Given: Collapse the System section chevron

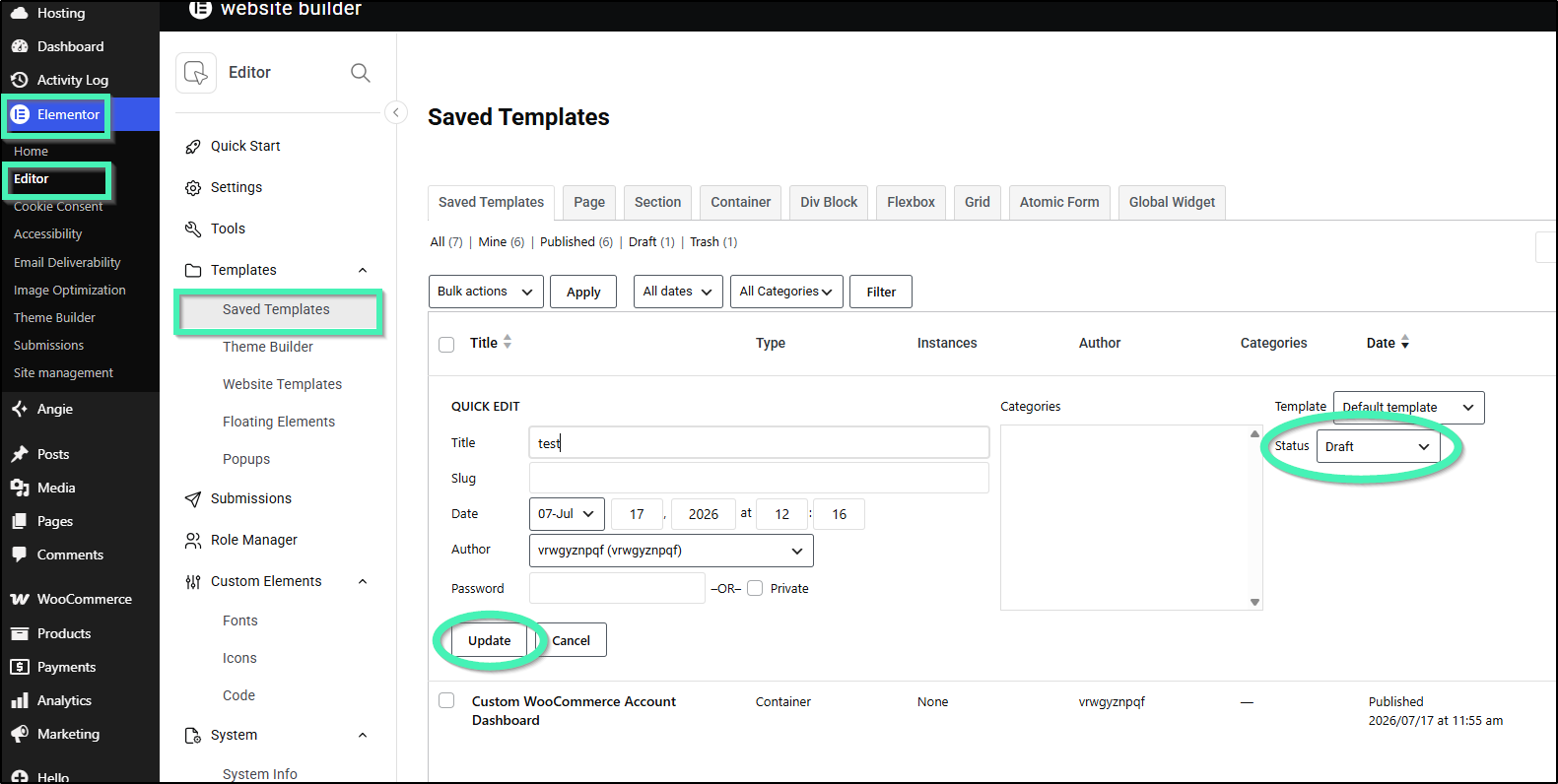Looking at the screenshot, I should tap(363, 736).
